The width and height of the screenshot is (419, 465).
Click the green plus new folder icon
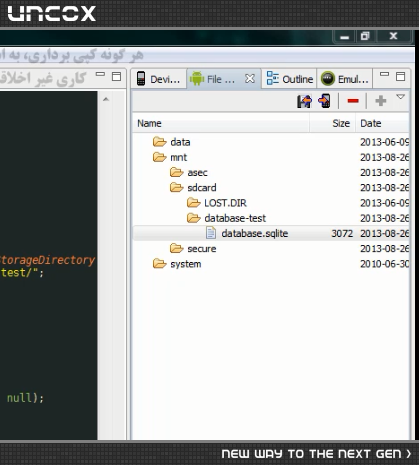(x=381, y=101)
